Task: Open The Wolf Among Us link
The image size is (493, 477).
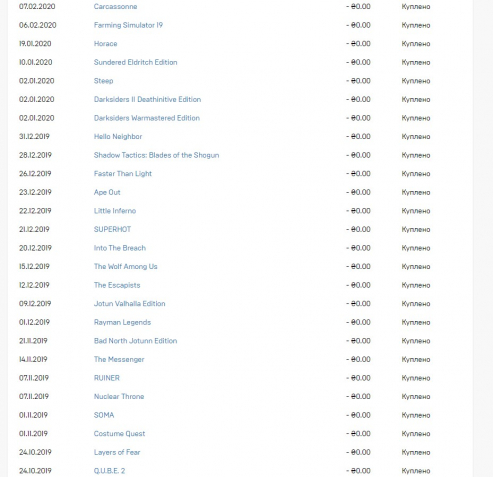Action: tap(125, 267)
